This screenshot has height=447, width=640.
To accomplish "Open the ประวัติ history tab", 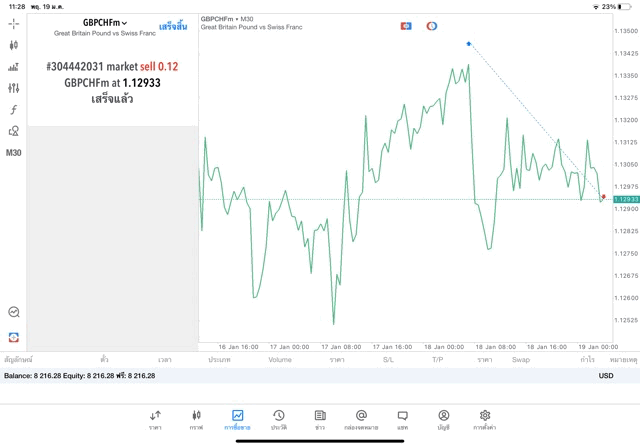I will click(279, 420).
